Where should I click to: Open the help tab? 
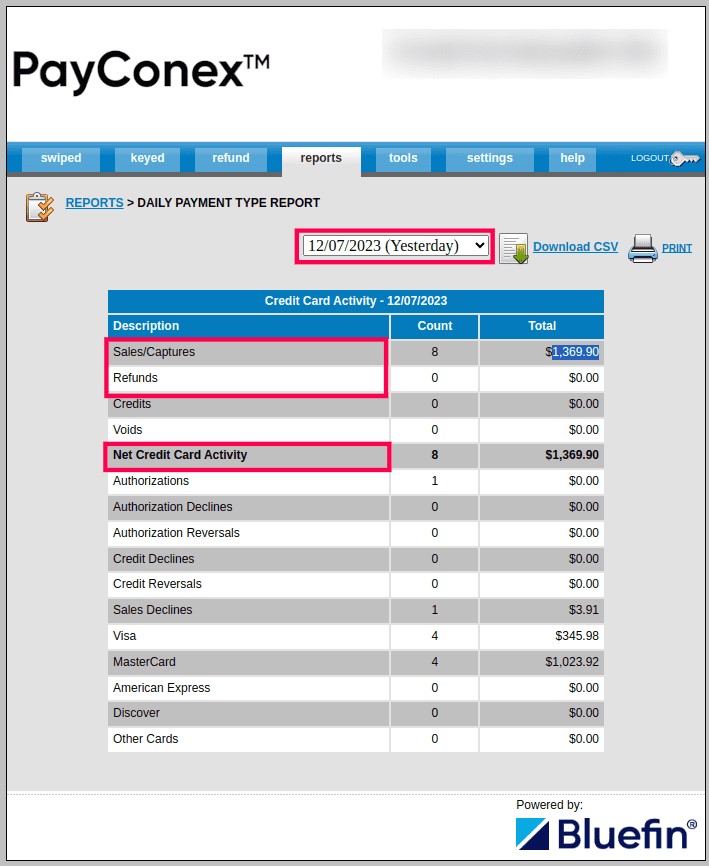pyautogui.click(x=572, y=158)
